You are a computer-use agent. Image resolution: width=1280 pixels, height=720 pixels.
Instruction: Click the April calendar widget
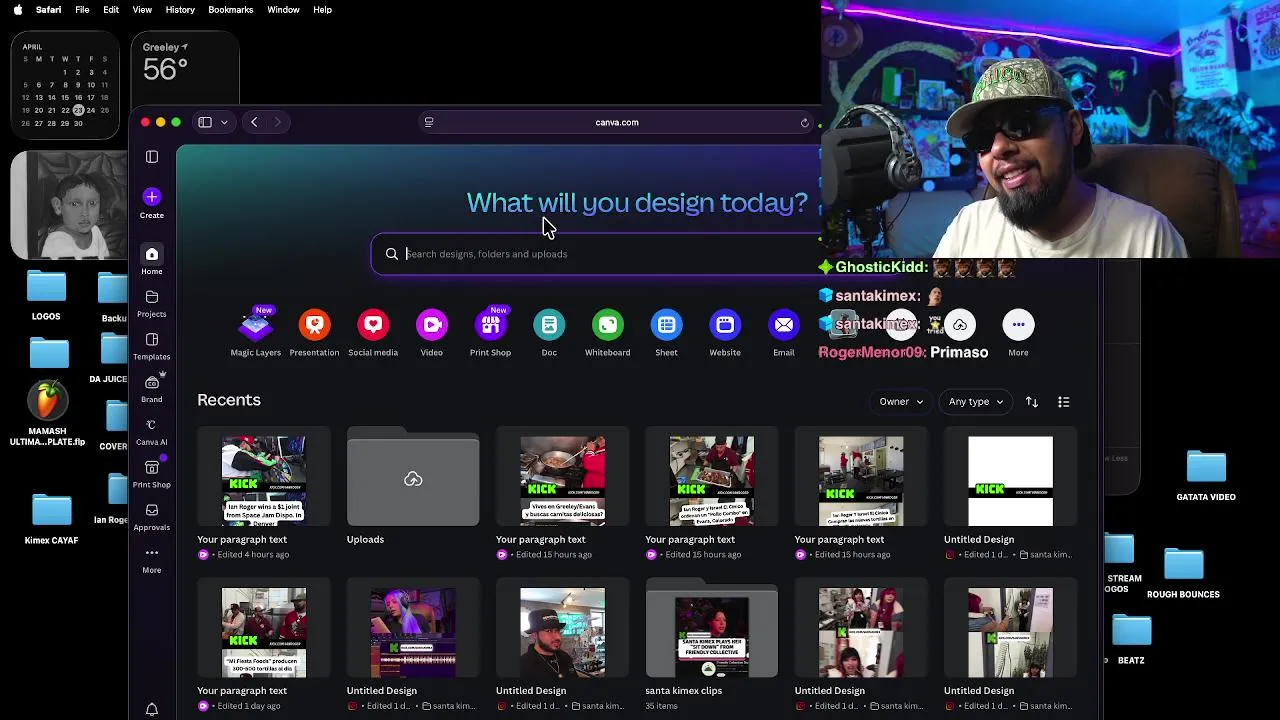(65, 85)
